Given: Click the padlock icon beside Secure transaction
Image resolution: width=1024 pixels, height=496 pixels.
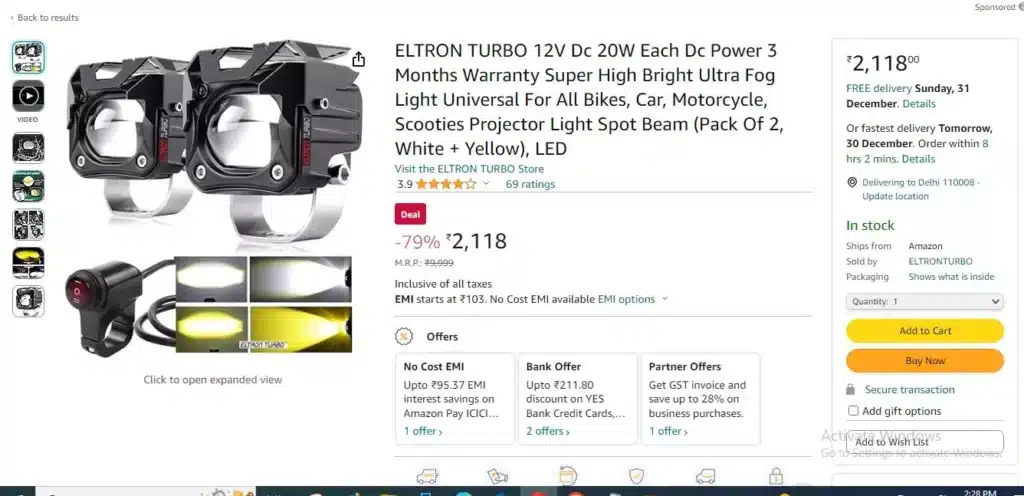Looking at the screenshot, I should coord(850,390).
